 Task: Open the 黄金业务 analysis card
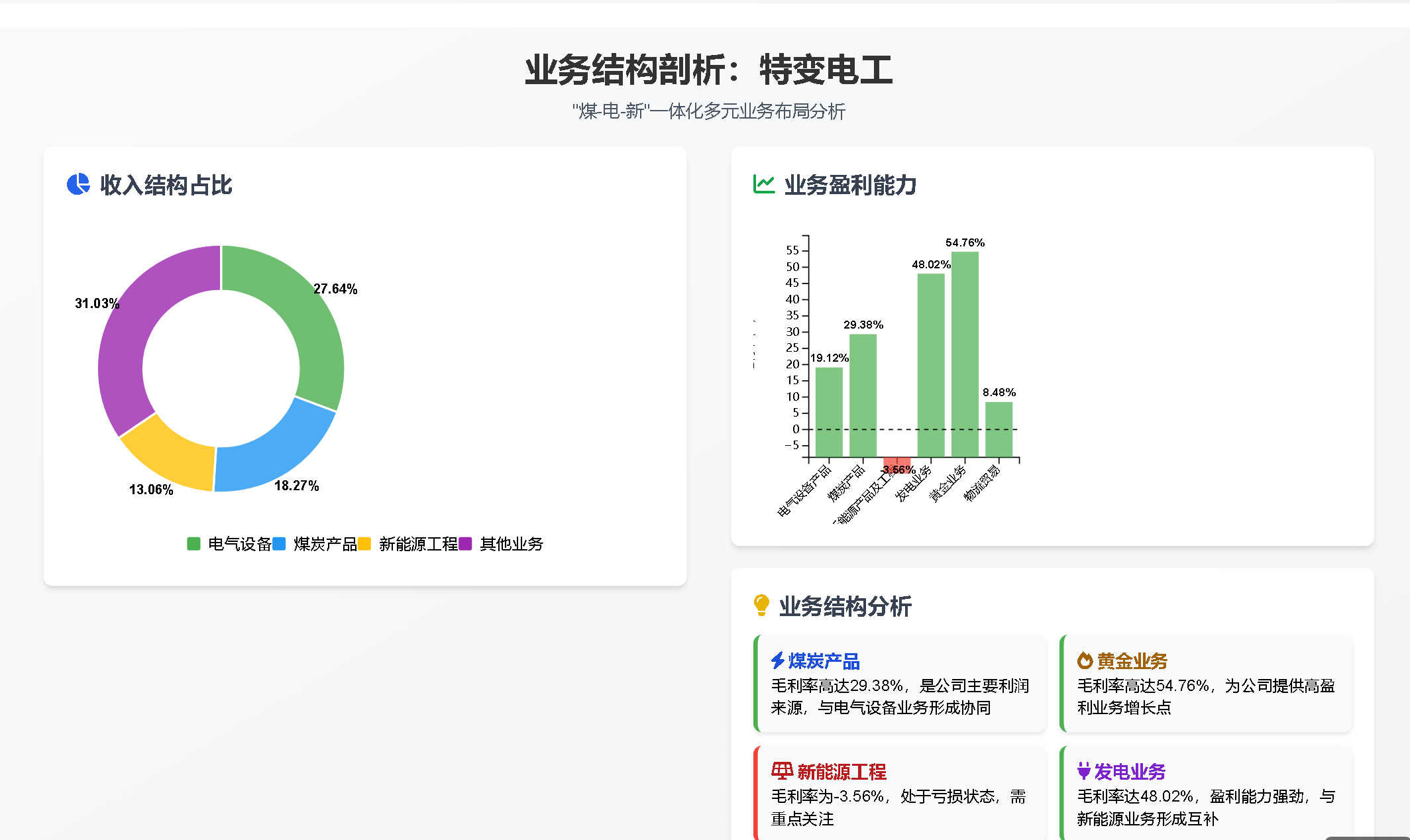1206,684
